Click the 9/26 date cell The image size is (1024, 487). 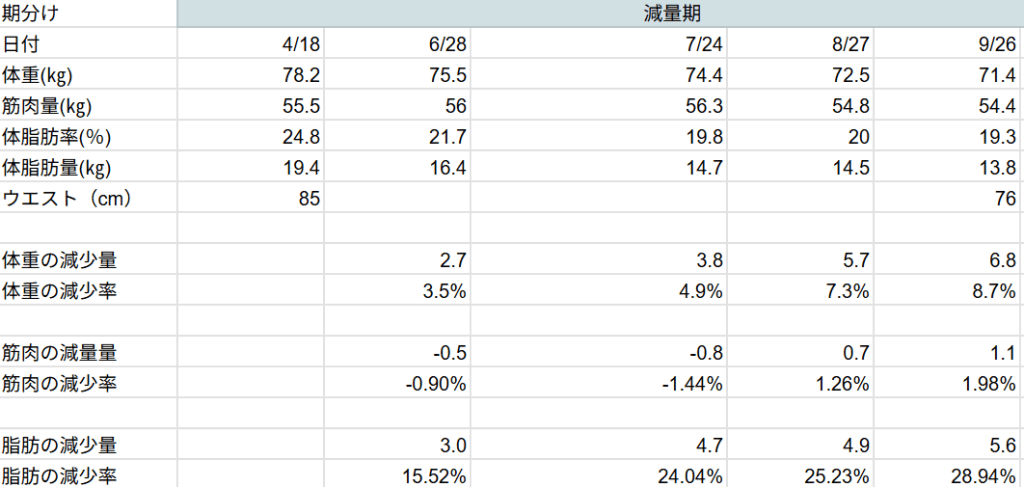click(997, 45)
